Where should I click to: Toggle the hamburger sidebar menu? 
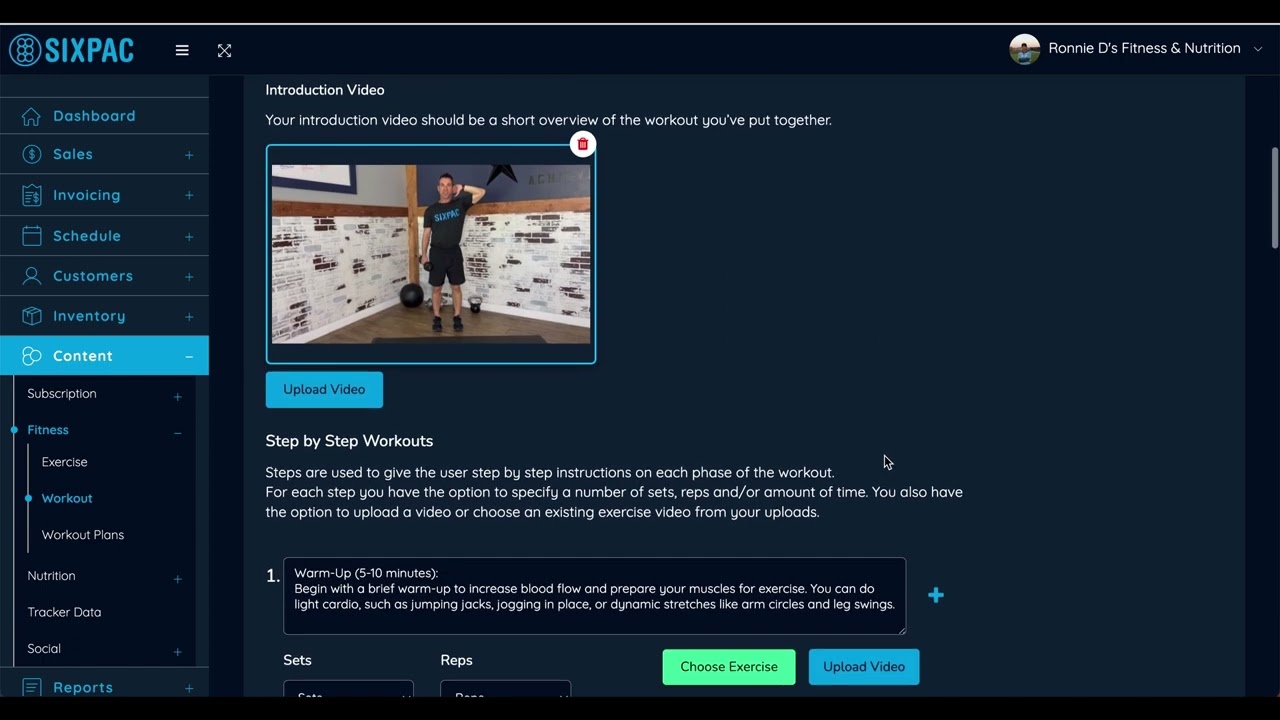(x=182, y=50)
